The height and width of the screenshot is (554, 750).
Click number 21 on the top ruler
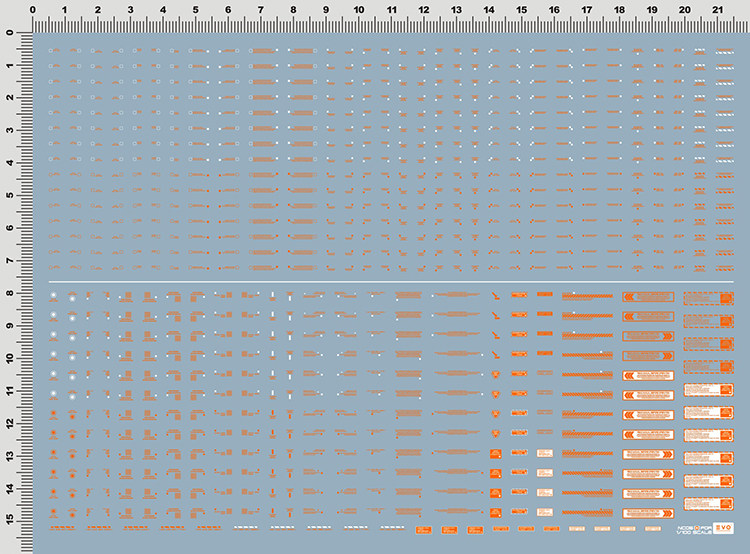(717, 10)
